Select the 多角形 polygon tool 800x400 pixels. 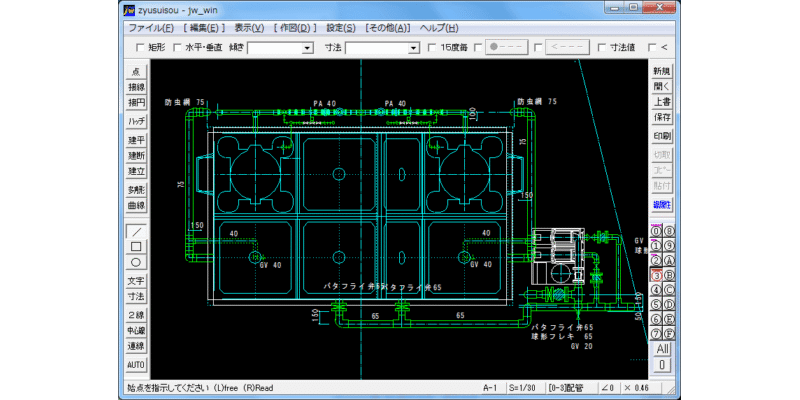pyautogui.click(x=136, y=190)
